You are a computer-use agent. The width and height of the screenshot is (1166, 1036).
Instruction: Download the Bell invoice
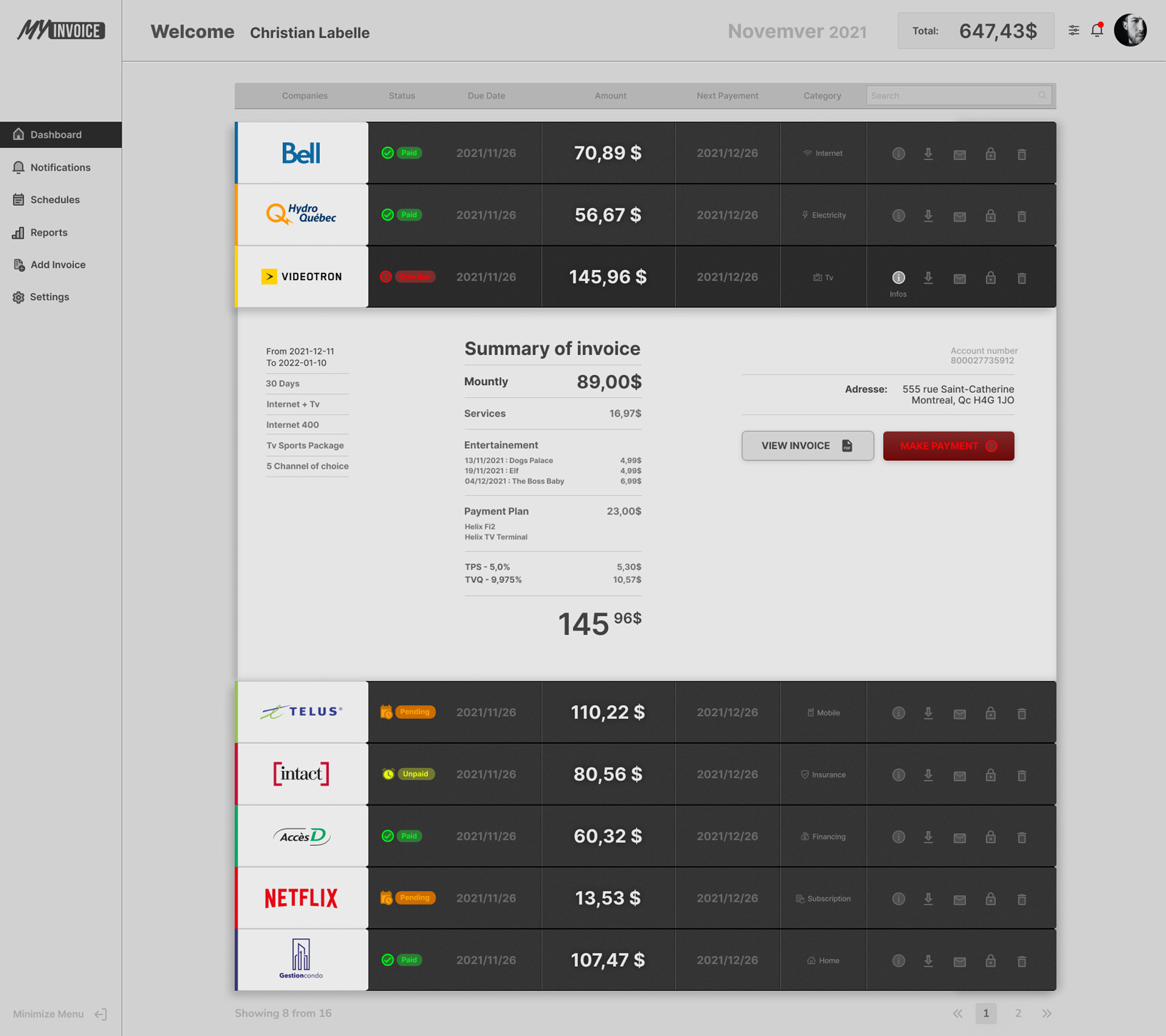pos(928,154)
